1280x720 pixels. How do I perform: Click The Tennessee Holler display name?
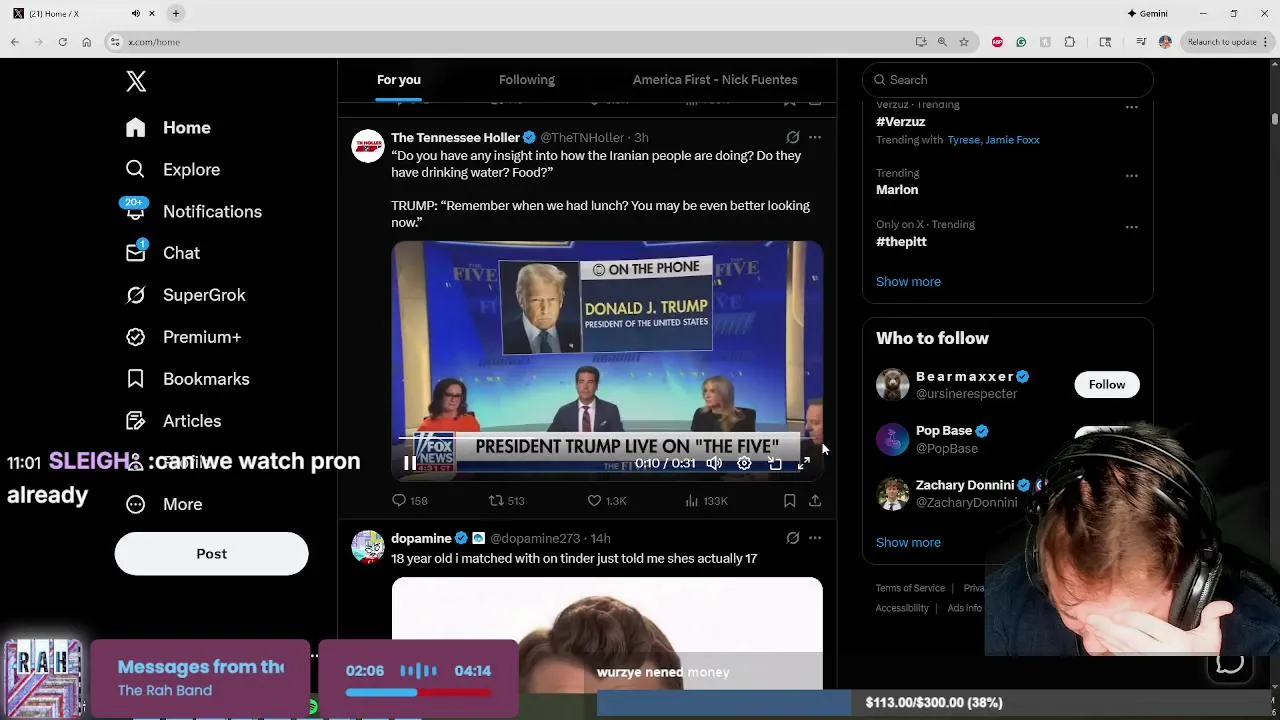(455, 138)
